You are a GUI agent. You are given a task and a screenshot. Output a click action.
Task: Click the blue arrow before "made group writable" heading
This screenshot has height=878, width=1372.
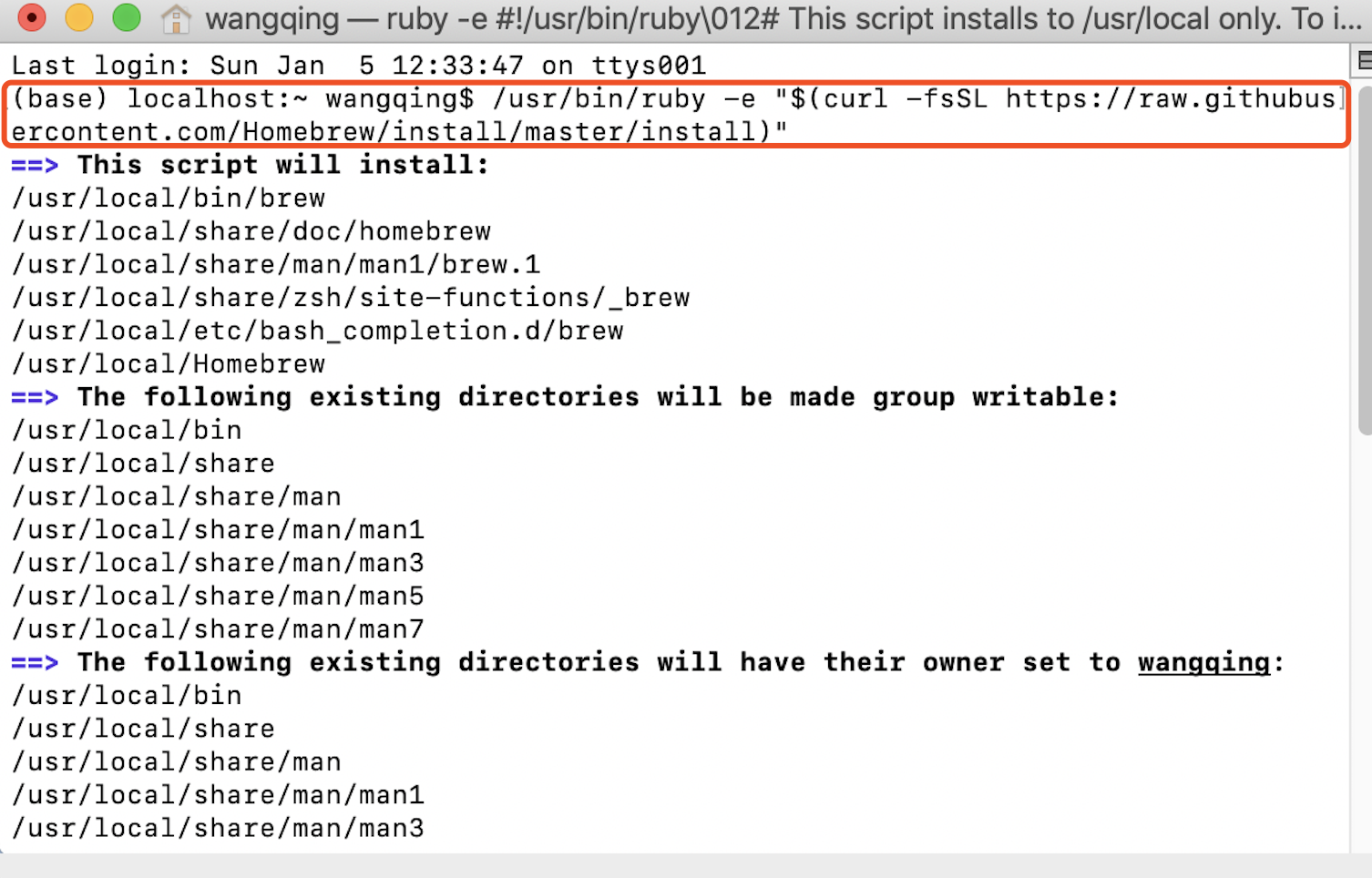point(35,397)
